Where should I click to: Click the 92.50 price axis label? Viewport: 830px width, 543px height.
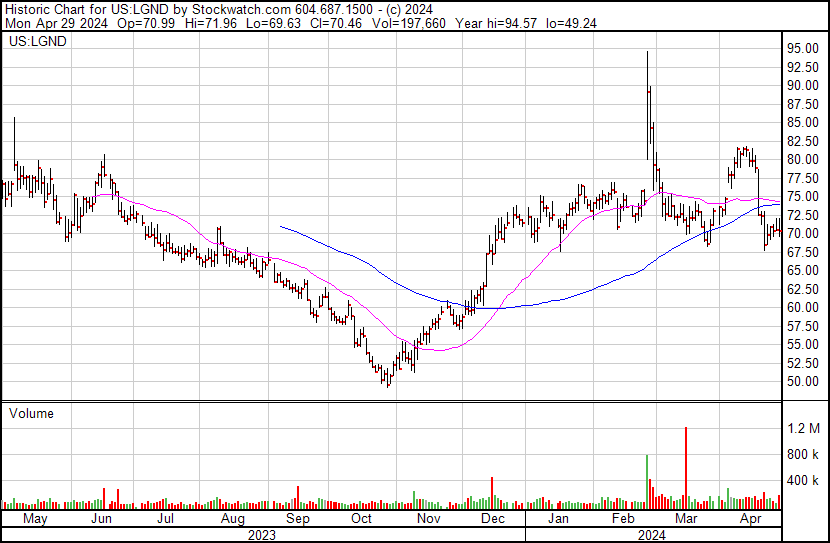click(x=803, y=67)
